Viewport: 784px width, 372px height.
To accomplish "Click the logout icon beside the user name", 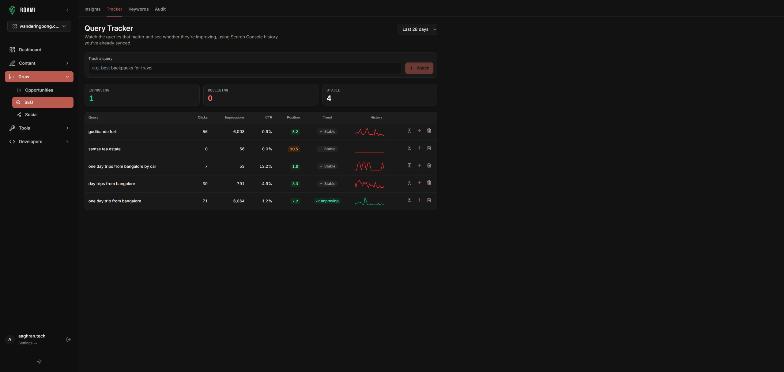I will 68,340.
